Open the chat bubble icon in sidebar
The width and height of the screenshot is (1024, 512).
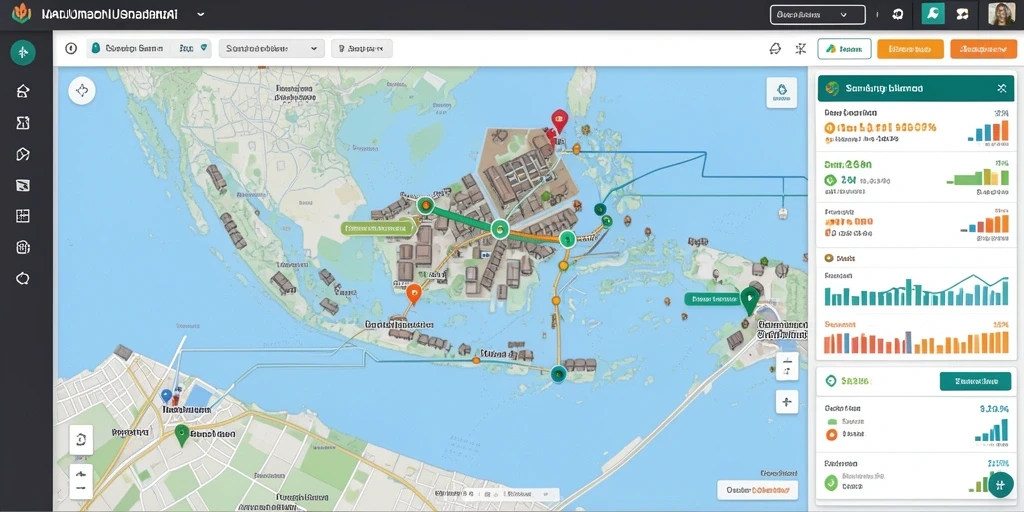(x=23, y=279)
